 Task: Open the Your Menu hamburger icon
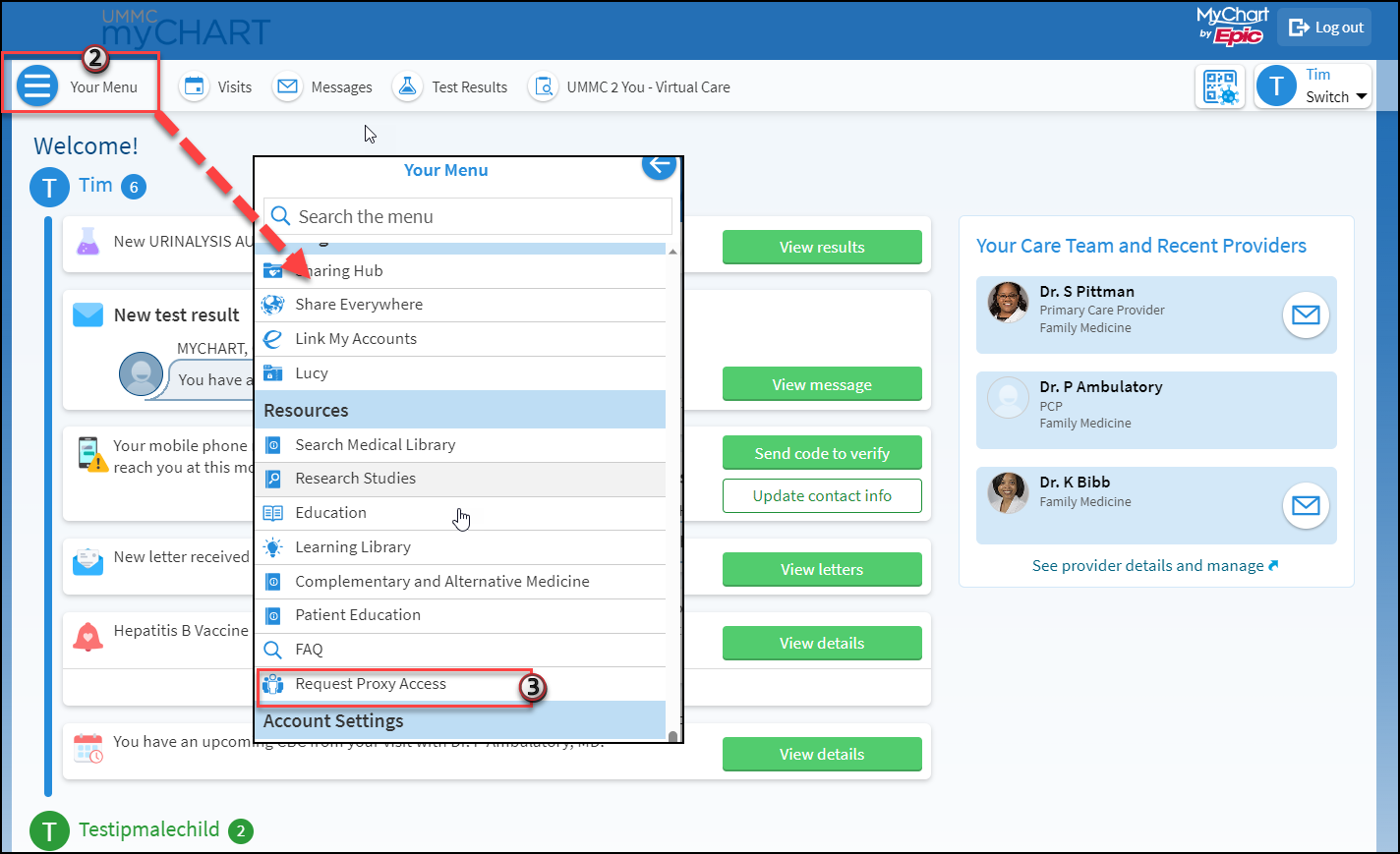37,86
